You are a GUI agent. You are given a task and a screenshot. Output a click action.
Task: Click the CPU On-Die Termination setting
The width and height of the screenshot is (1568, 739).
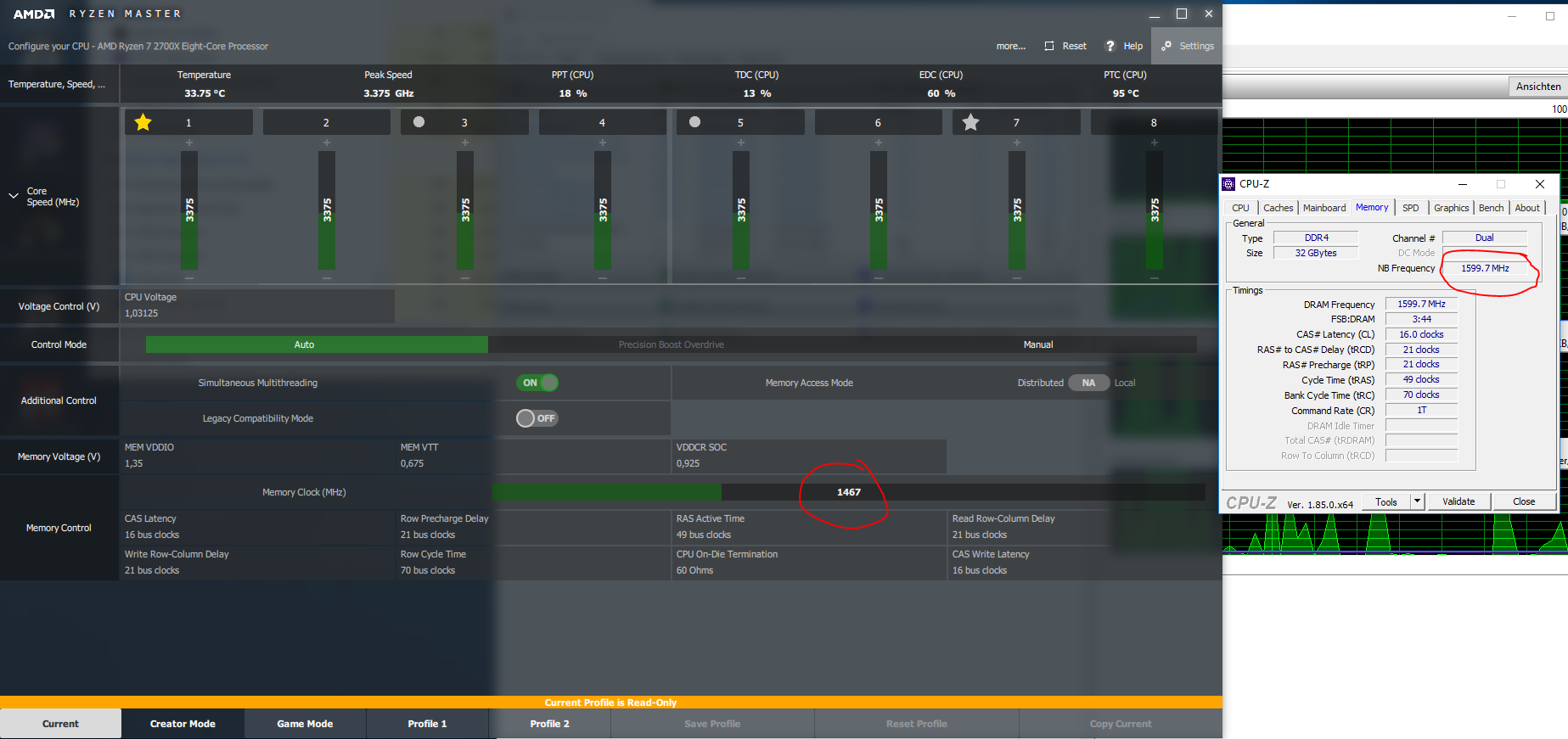coord(810,562)
